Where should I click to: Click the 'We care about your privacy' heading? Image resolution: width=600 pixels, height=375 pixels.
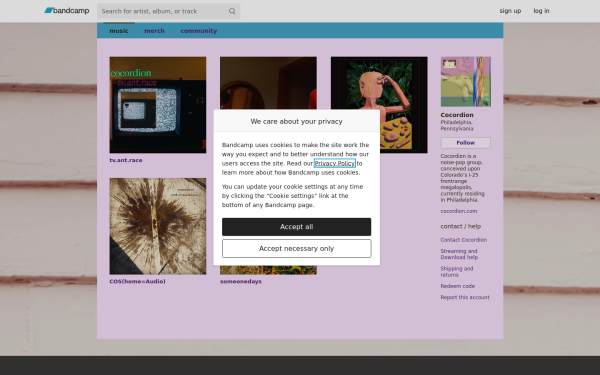click(296, 121)
